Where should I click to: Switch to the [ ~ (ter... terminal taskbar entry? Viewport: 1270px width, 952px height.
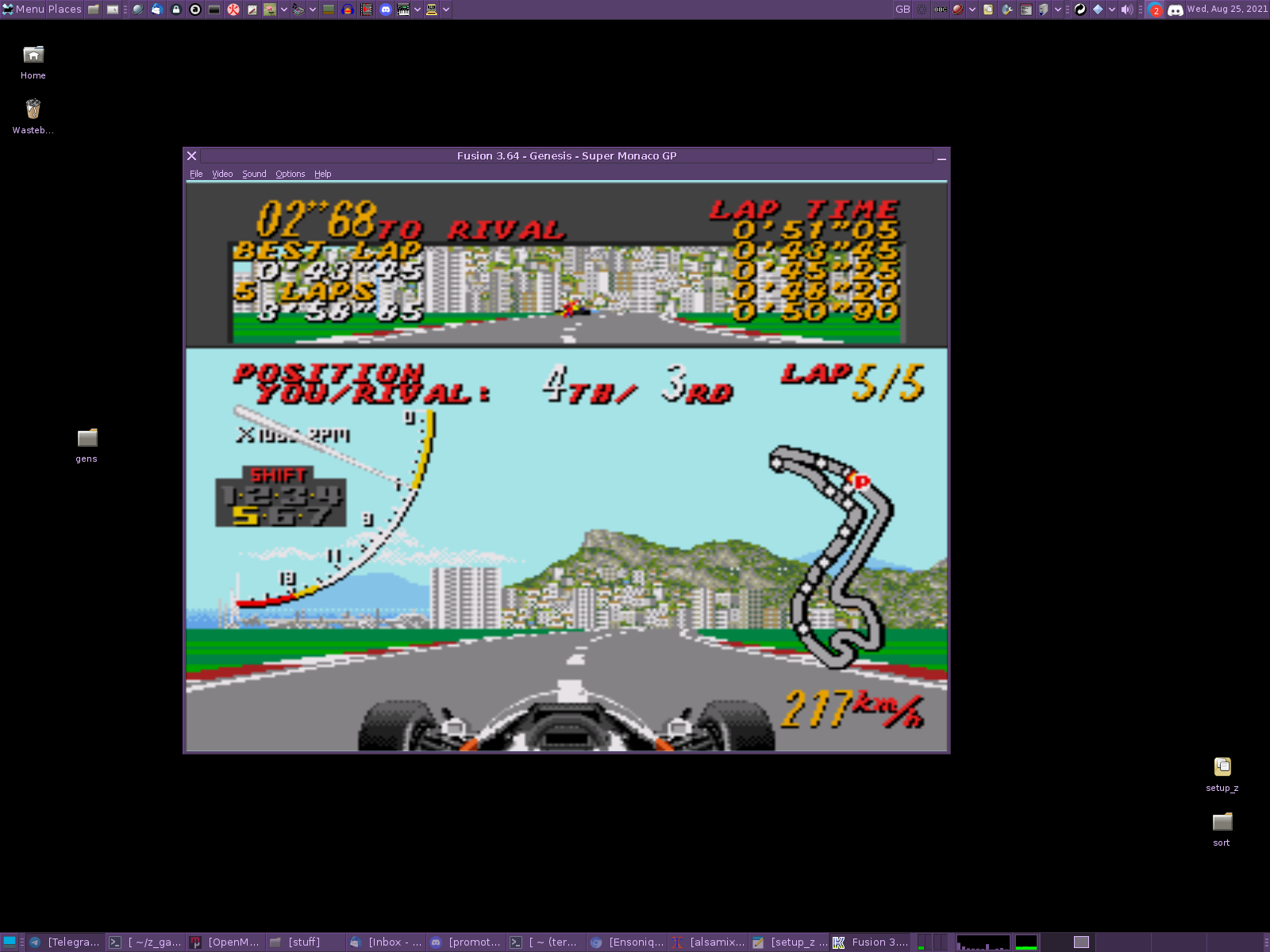click(x=547, y=942)
